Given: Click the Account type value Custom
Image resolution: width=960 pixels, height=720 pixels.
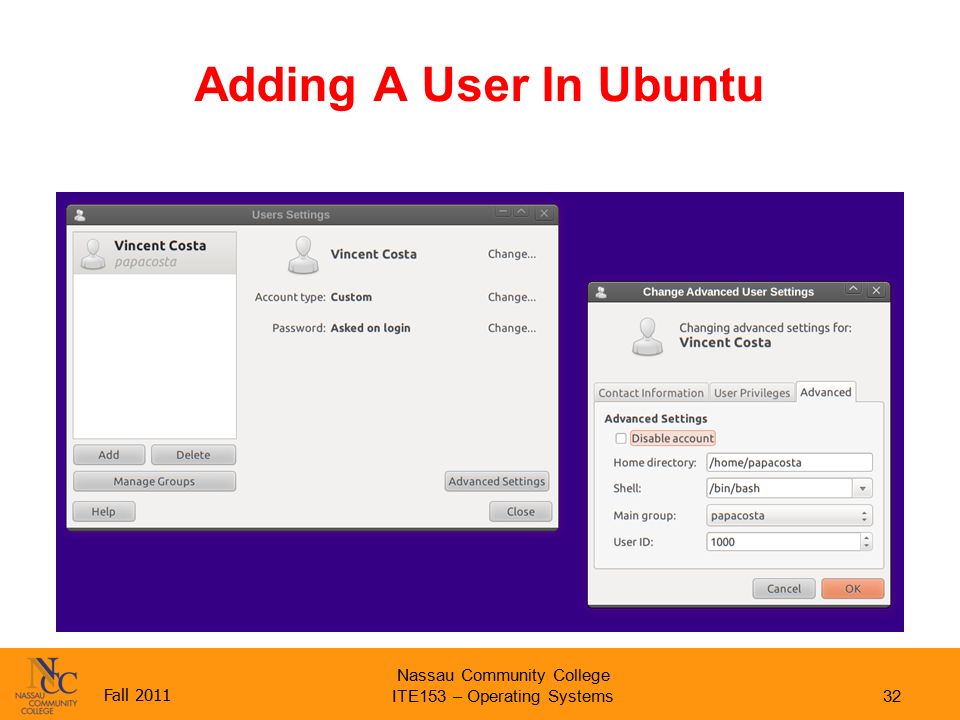Looking at the screenshot, I should point(351,297).
